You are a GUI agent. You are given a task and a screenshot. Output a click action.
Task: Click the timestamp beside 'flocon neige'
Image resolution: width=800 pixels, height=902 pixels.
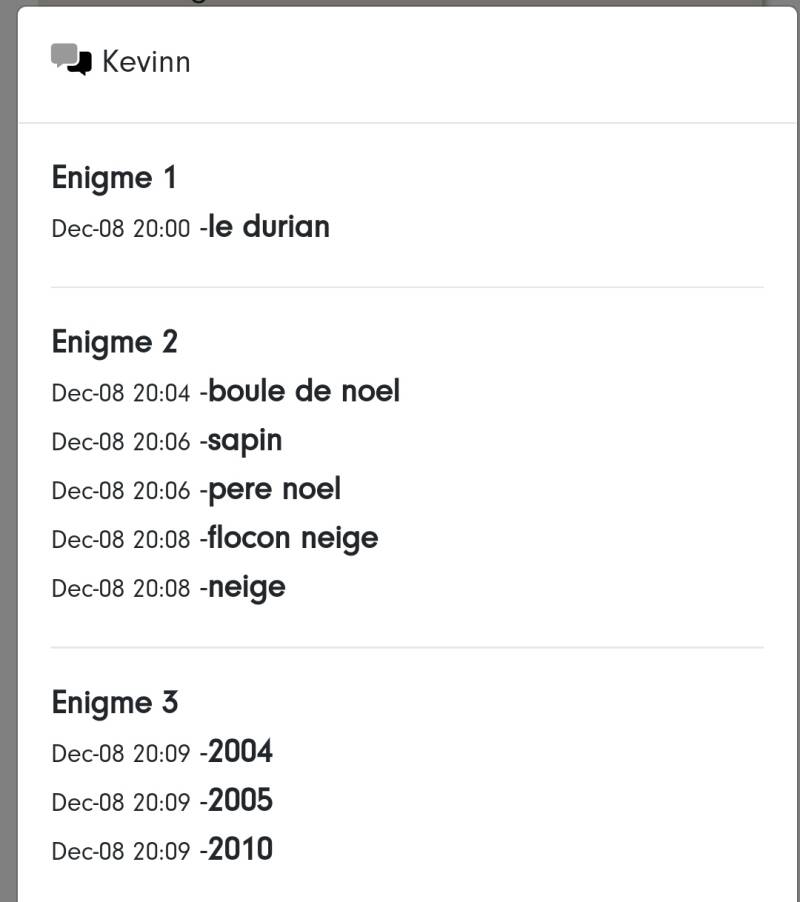point(120,540)
